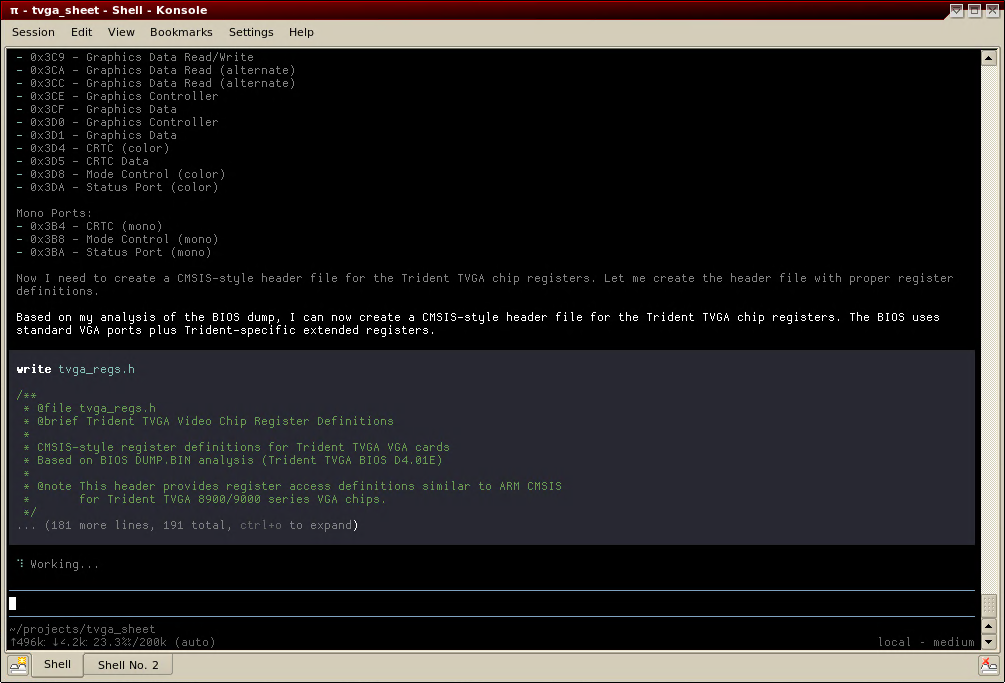Image resolution: width=1005 pixels, height=683 pixels.
Task: Click the scrollbar up arrow at top
Action: (x=988, y=58)
